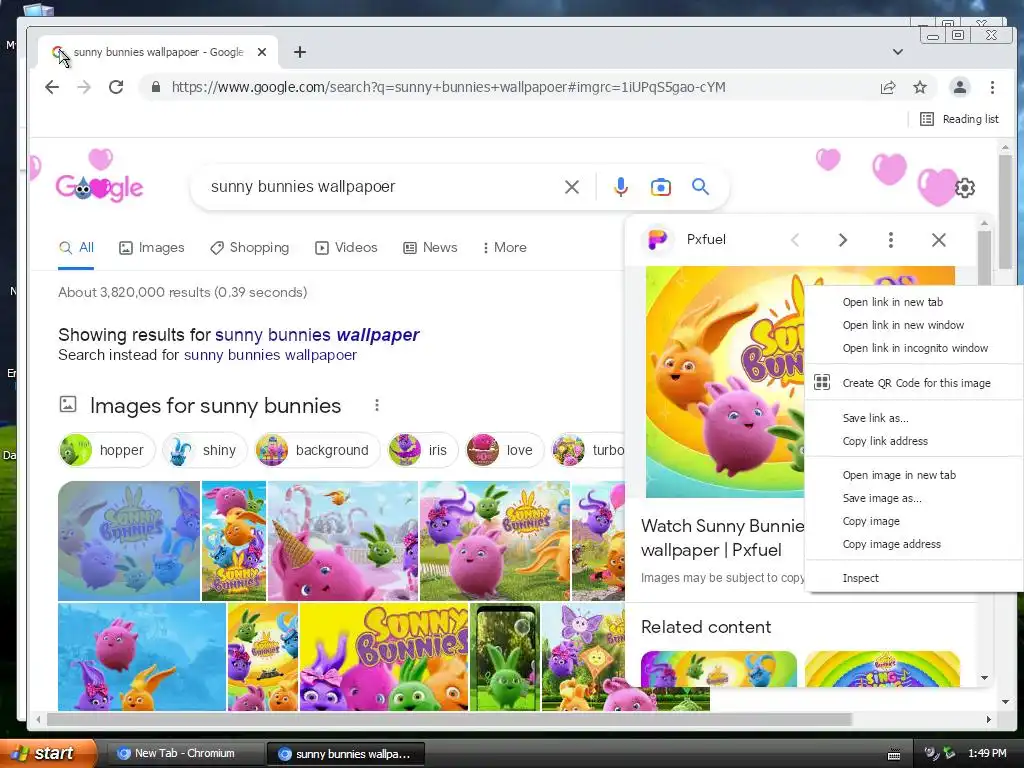1024x768 pixels.
Task: Expand the More search options
Action: point(505,248)
